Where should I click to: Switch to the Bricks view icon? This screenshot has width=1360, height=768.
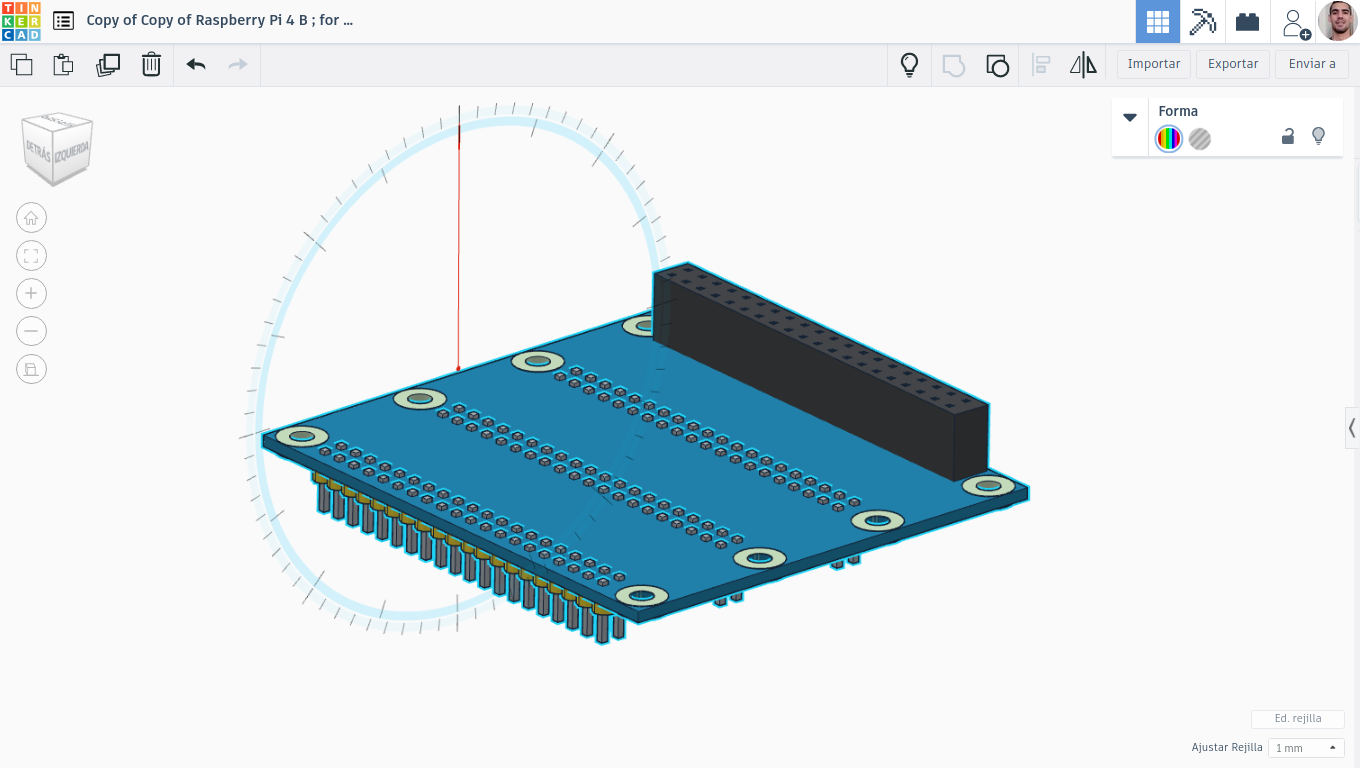click(x=1247, y=21)
